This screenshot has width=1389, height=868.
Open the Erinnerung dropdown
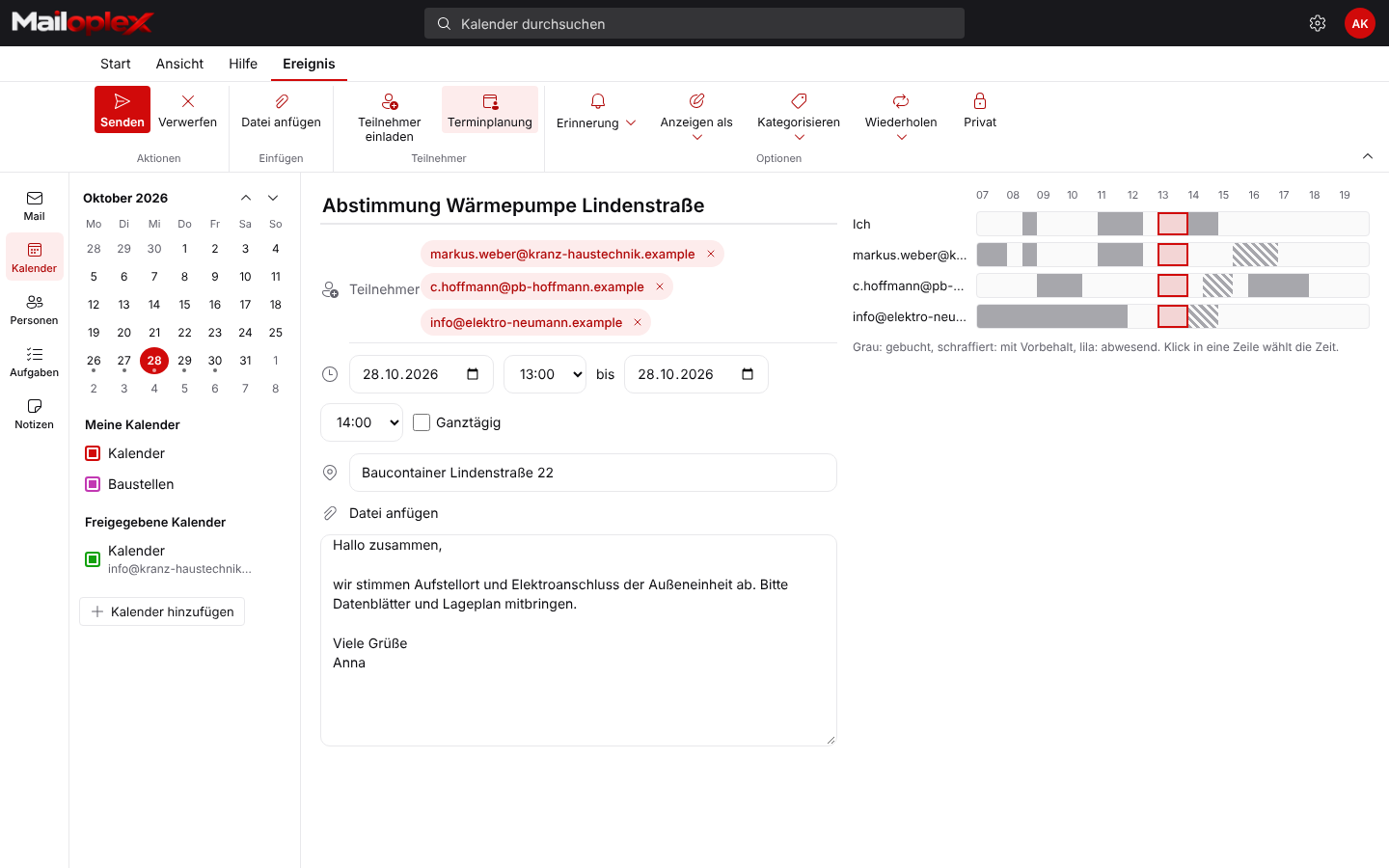click(x=596, y=112)
